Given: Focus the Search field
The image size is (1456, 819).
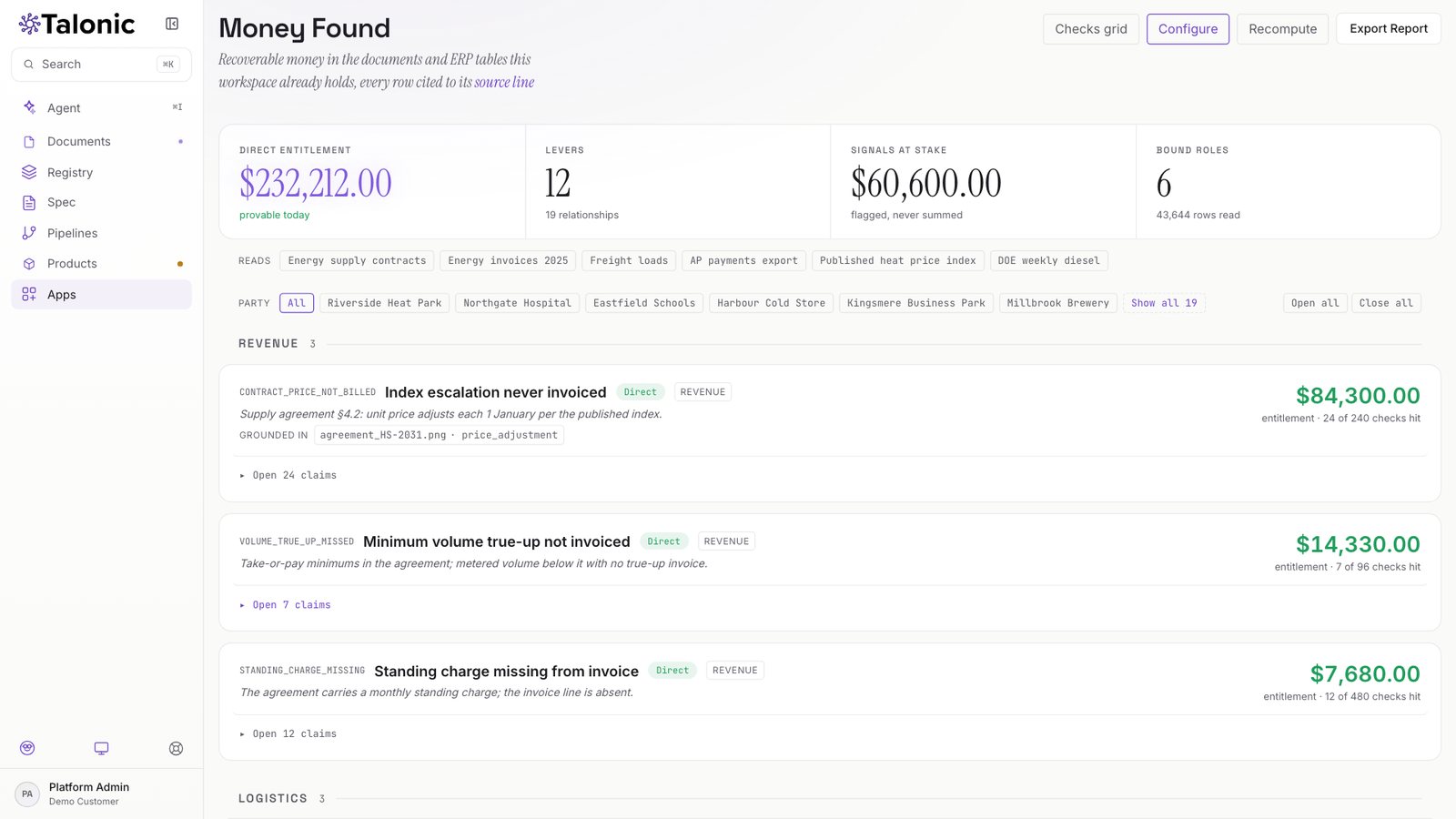Looking at the screenshot, I should (x=101, y=64).
